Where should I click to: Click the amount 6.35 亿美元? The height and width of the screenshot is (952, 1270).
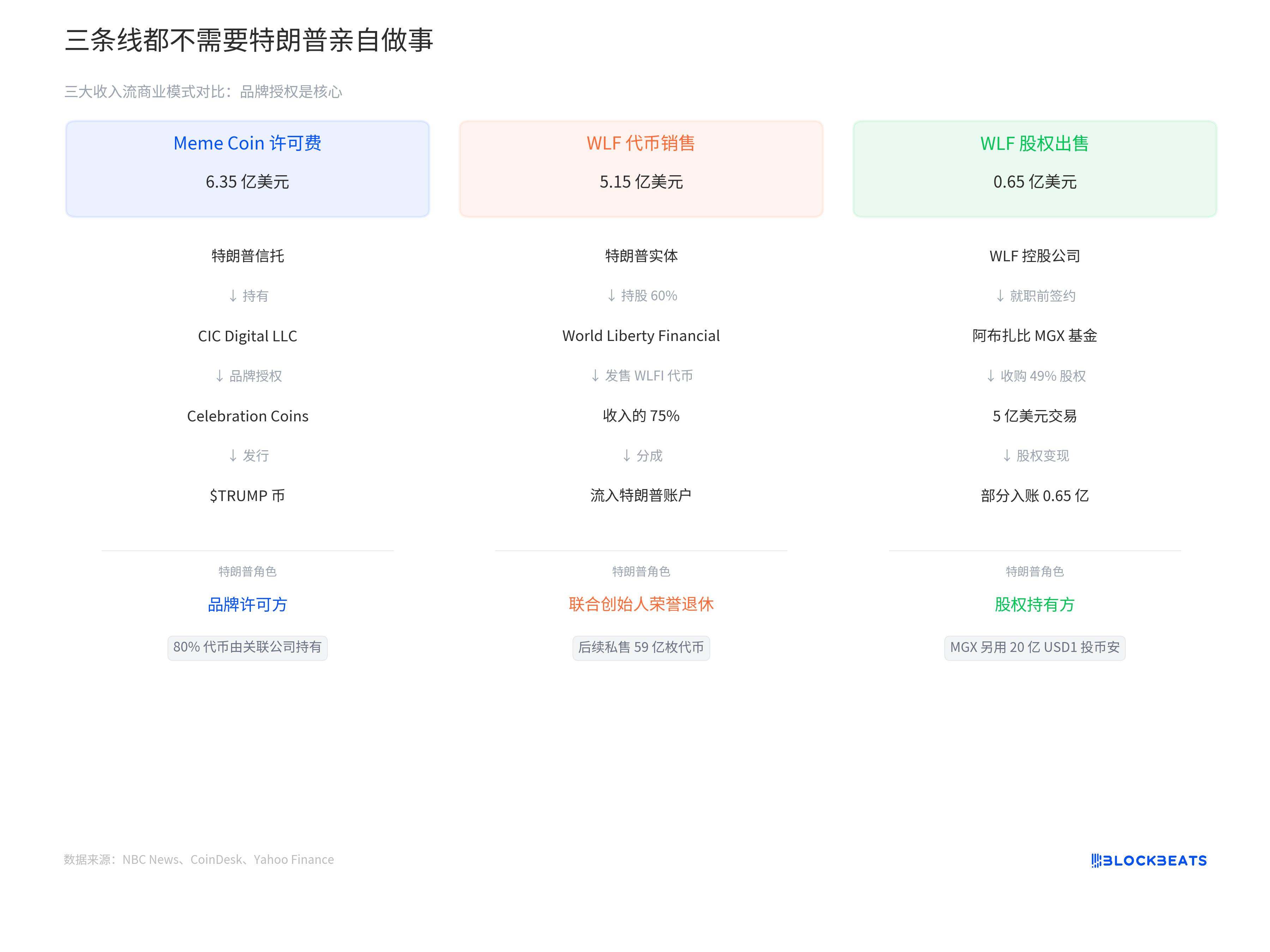point(247,182)
